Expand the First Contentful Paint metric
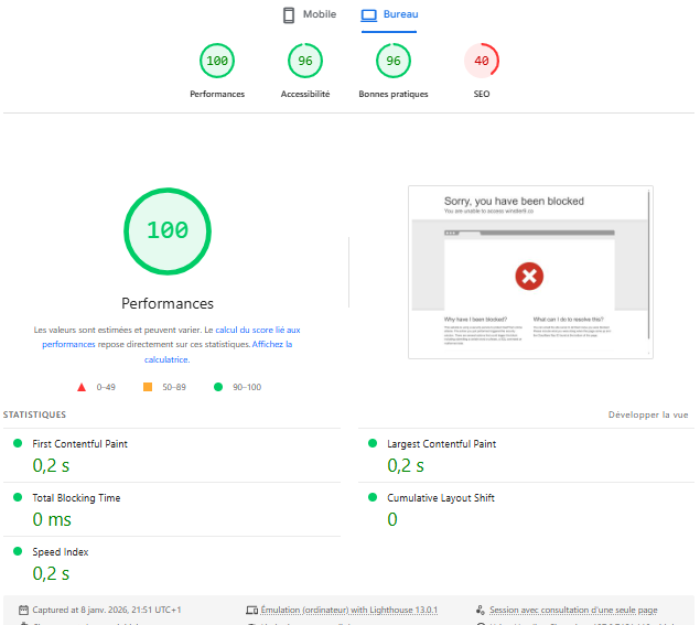This screenshot has width=700, height=625. (80, 444)
